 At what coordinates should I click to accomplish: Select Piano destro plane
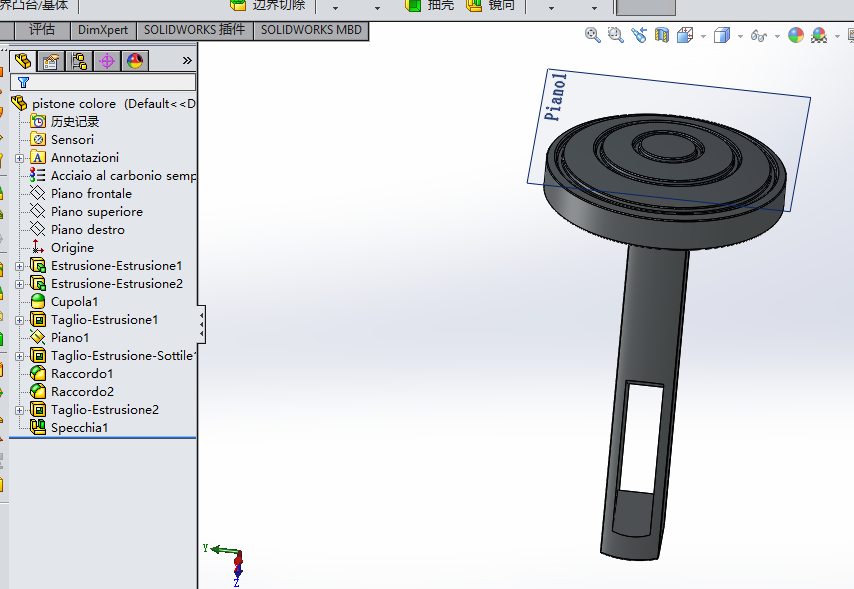pos(77,229)
